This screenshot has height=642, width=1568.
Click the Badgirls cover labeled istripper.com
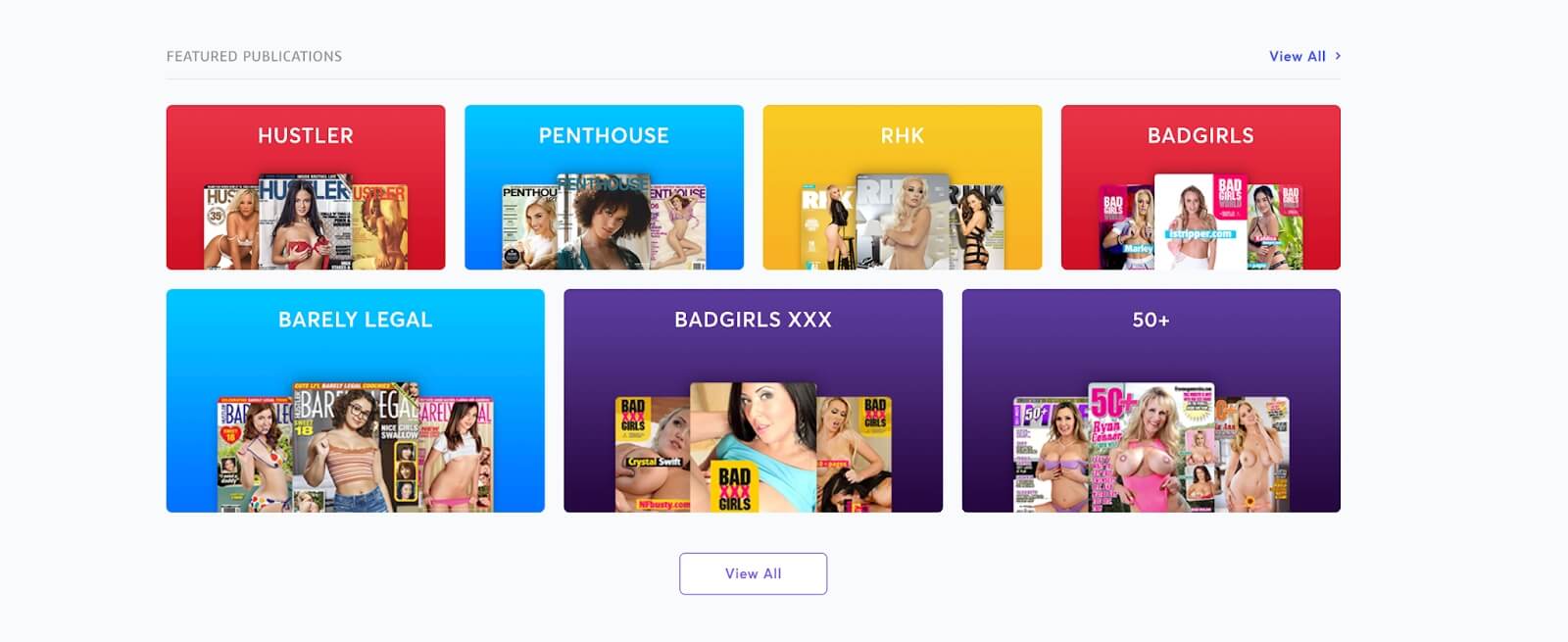click(1200, 222)
